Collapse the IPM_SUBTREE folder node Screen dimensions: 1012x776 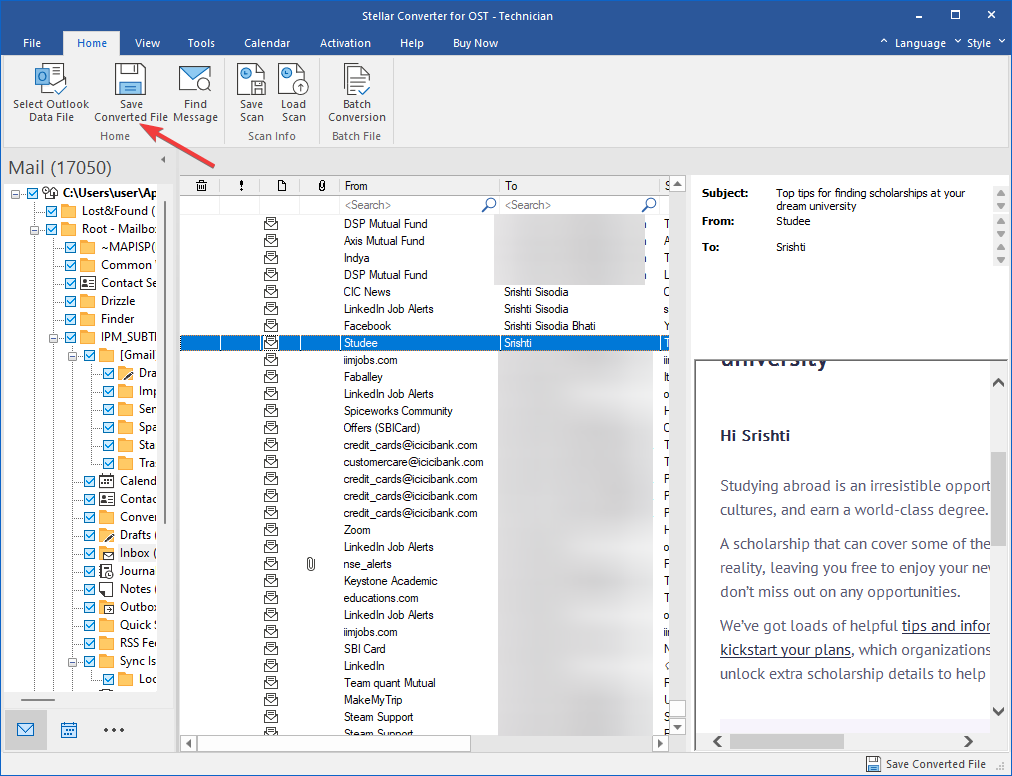click(55, 338)
